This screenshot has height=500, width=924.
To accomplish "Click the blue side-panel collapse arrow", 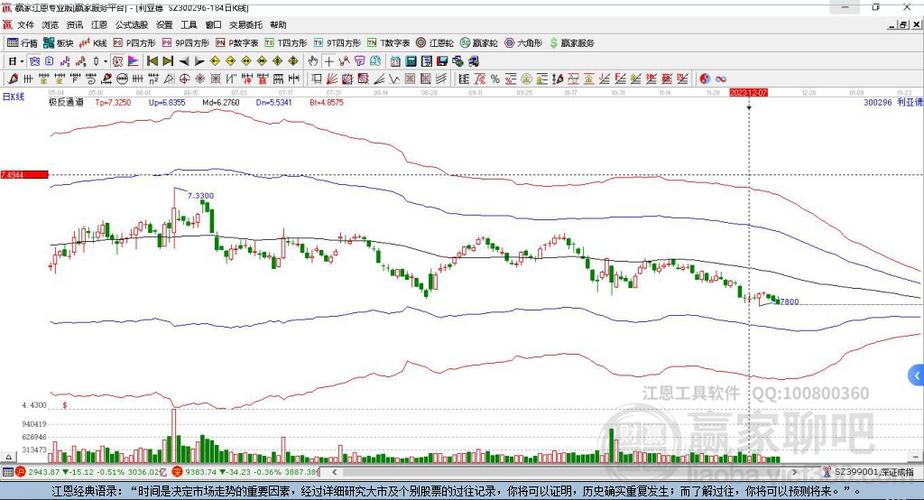I will pyautogui.click(x=916, y=375).
